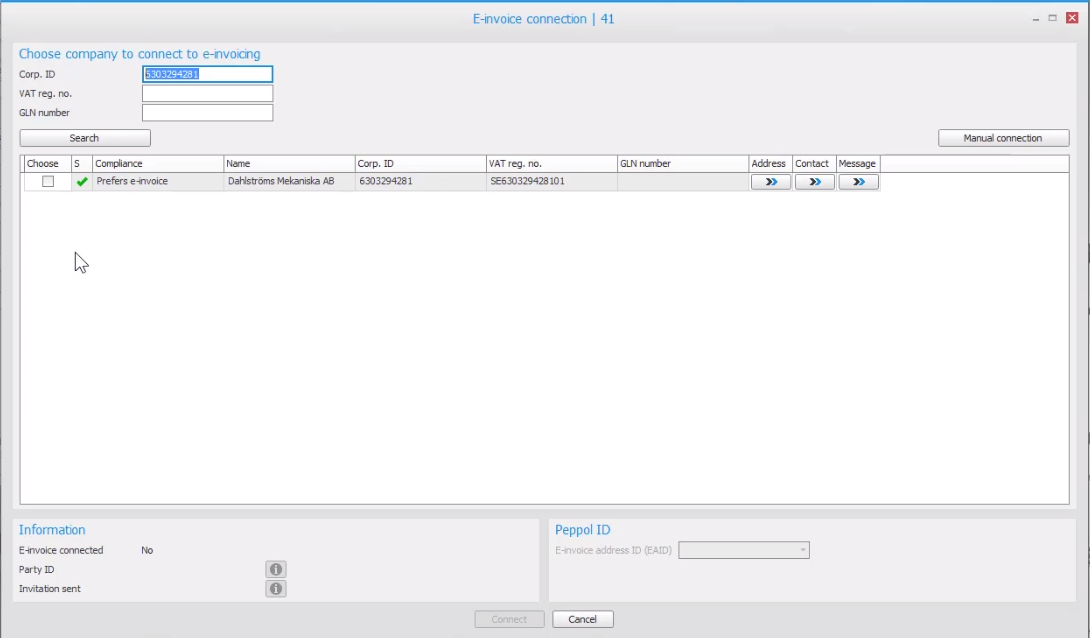Viewport: 1090px width, 638px height.
Task: Open Message arrow button in the row
Action: (858, 182)
